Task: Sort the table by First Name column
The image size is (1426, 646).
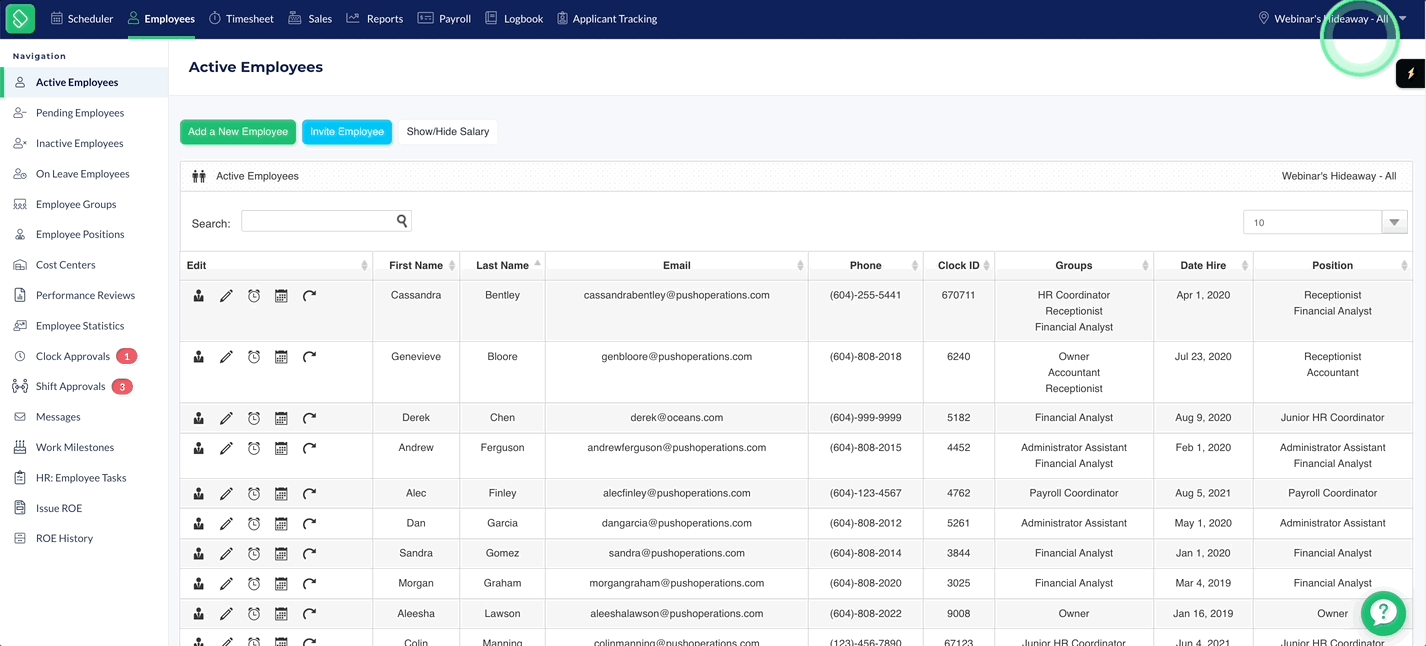Action: [416, 265]
